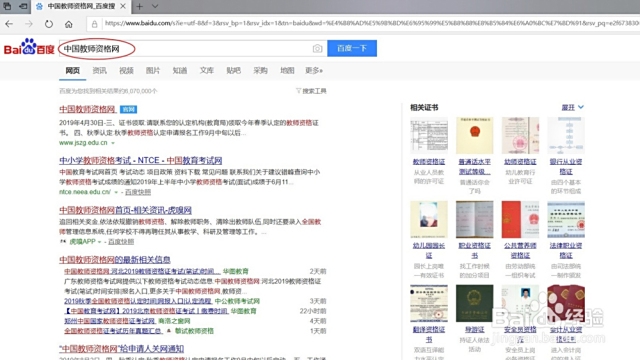Open 中国教师资格网首页 虎嗅网 result
The width and height of the screenshot is (640, 360).
(125, 210)
